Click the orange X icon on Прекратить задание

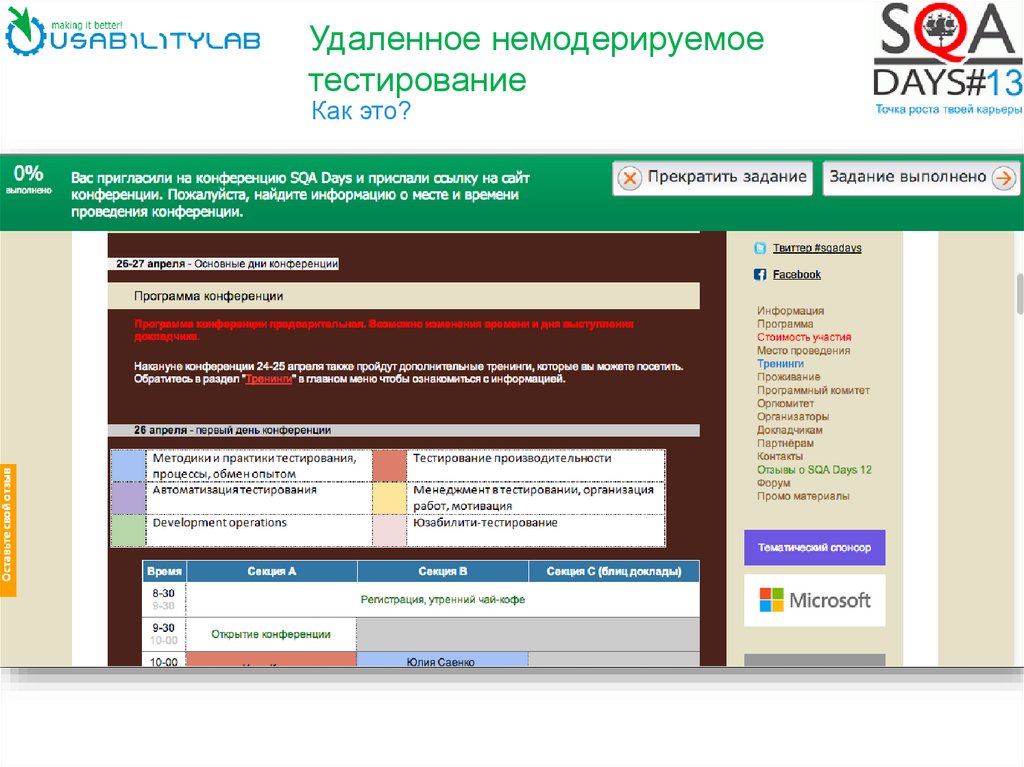click(630, 178)
